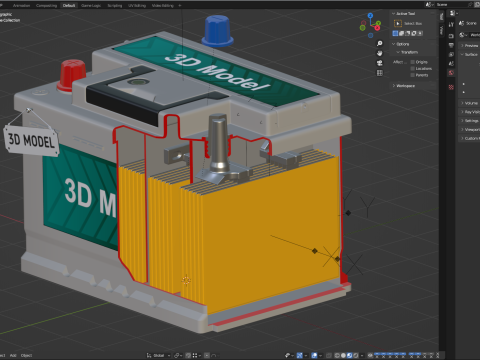This screenshot has height=360, width=480.
Task: Open the UV Editing workspace tab
Action: (x=137, y=5)
